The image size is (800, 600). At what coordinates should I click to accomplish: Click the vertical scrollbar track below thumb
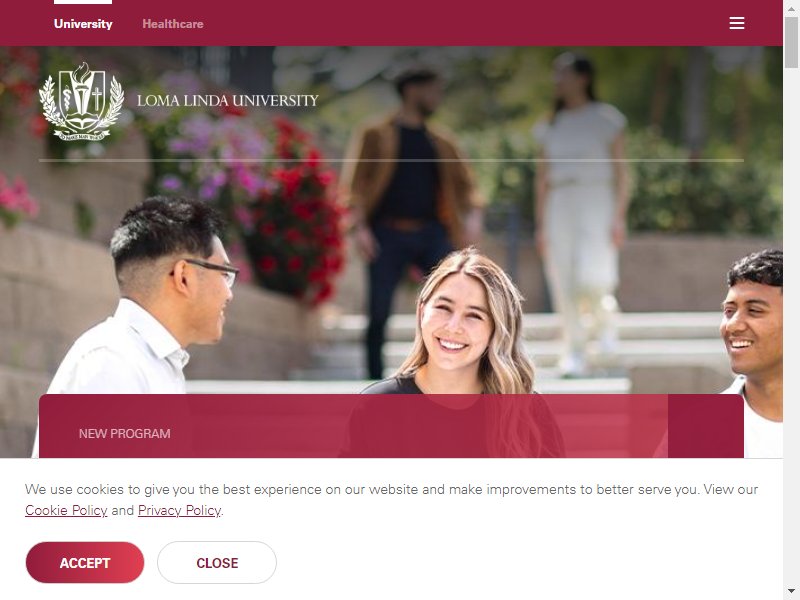pyautogui.click(x=791, y=327)
